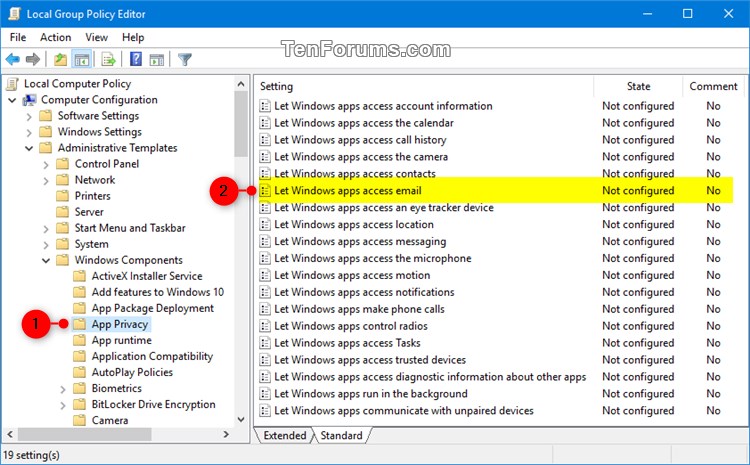Toggle the Show/Hide Console Tree icon
Screen dimensions: 750x465
(82, 59)
